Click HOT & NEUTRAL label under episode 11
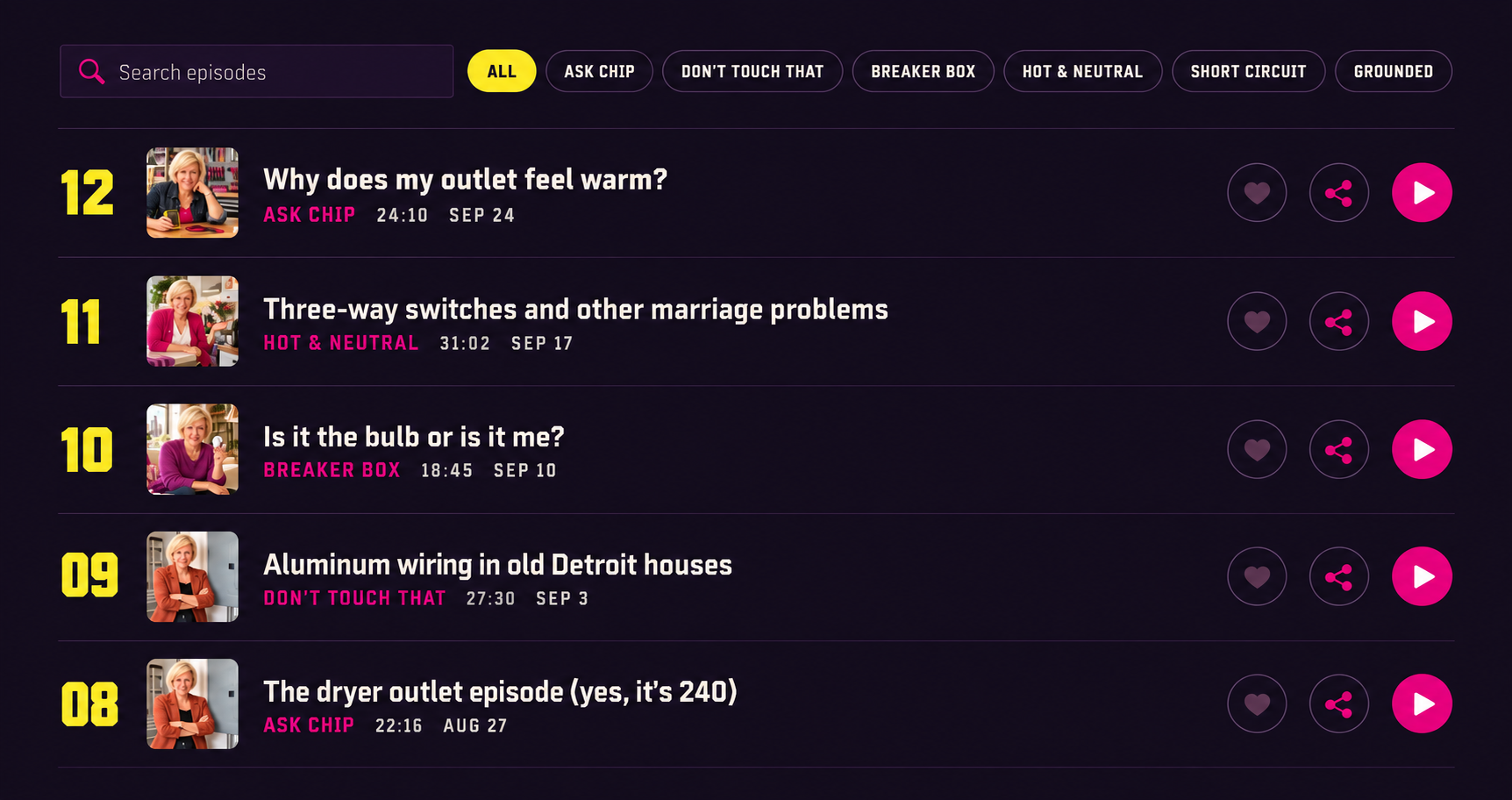Screen dimensions: 1512x800 pyautogui.click(x=341, y=343)
